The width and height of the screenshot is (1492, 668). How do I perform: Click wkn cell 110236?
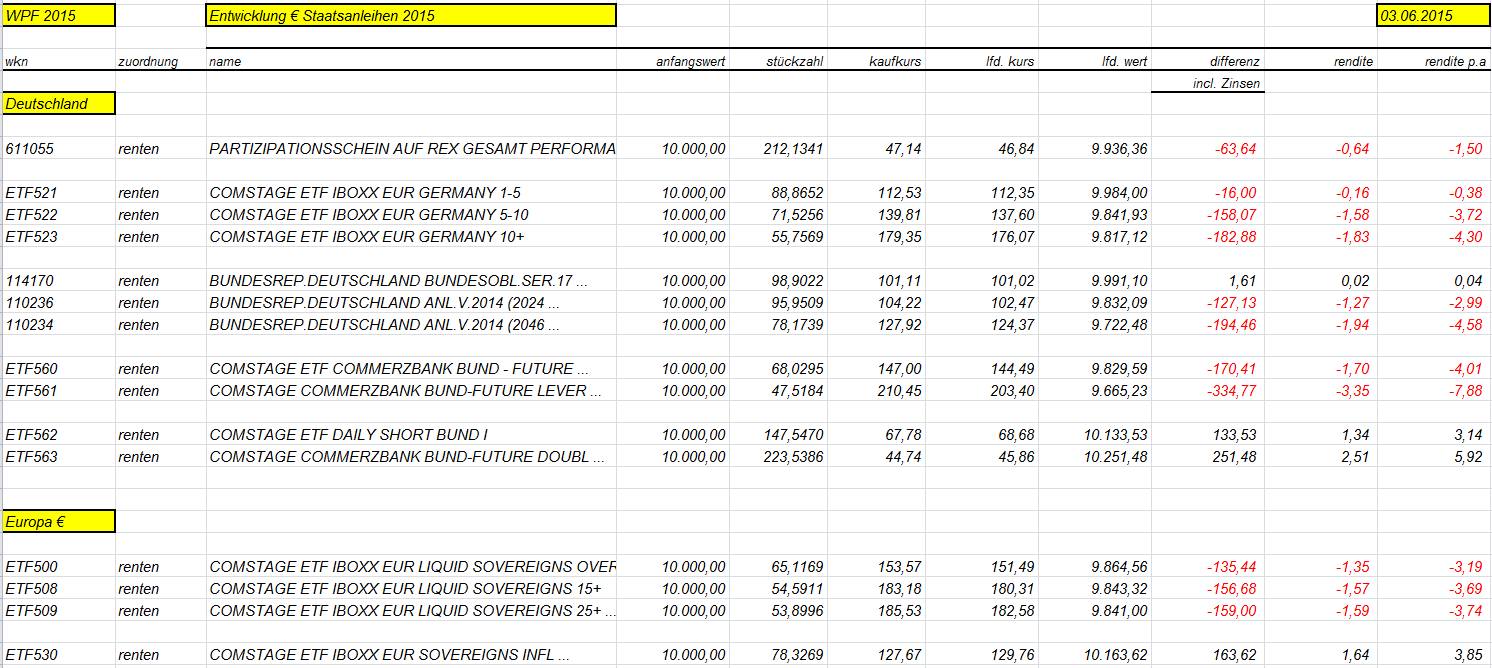coord(58,303)
